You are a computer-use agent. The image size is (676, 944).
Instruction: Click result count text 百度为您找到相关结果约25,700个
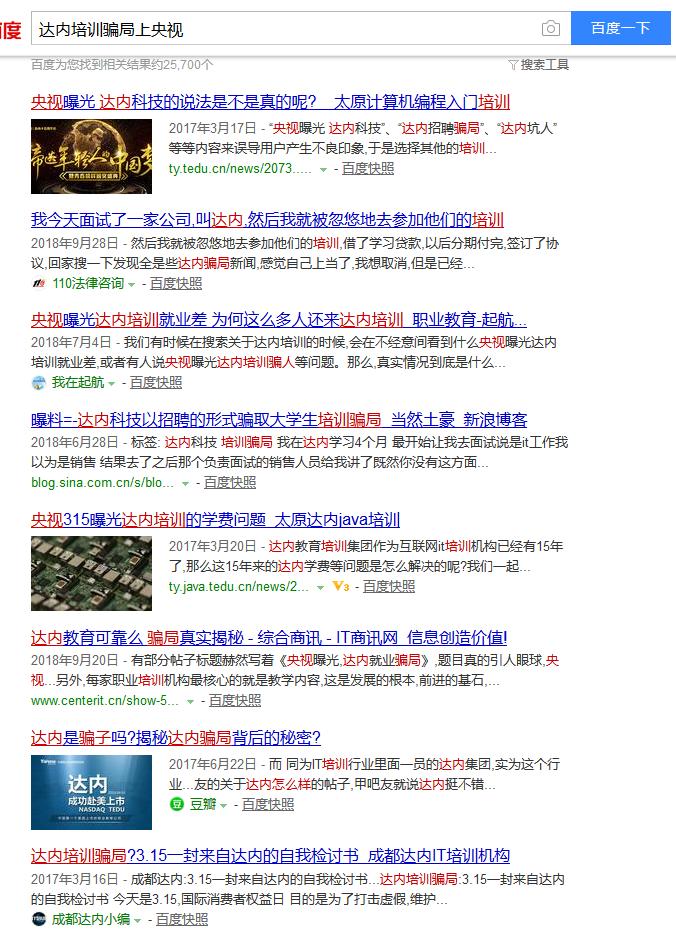pyautogui.click(x=122, y=64)
